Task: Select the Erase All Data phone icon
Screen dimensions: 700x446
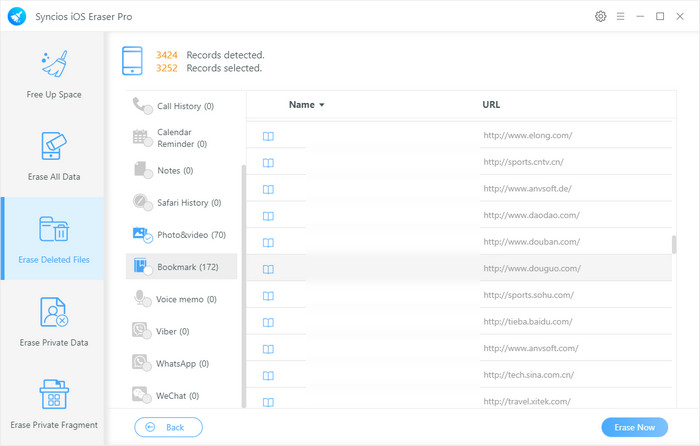Action: tap(54, 146)
